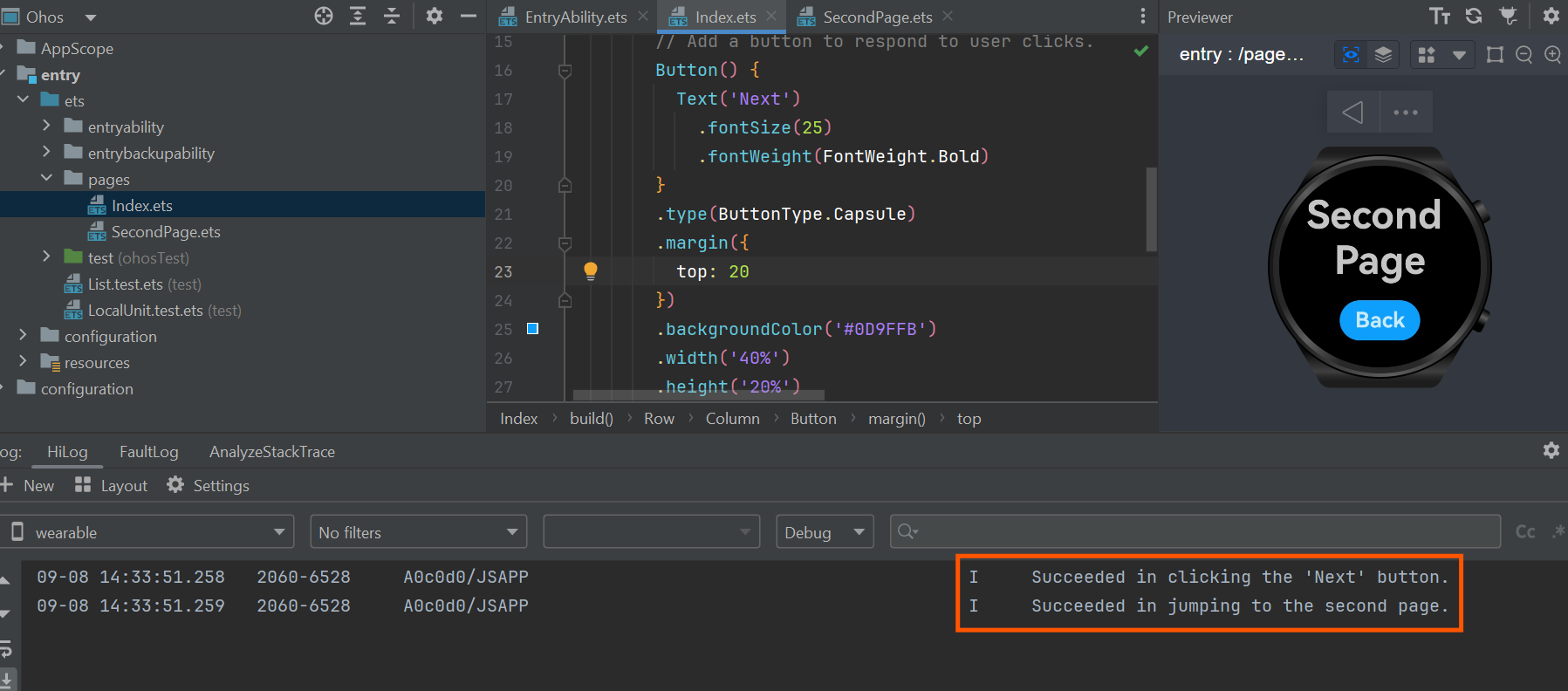Viewport: 1568px width, 691px height.
Task: Zoom out the Previewer
Action: tap(1524, 55)
